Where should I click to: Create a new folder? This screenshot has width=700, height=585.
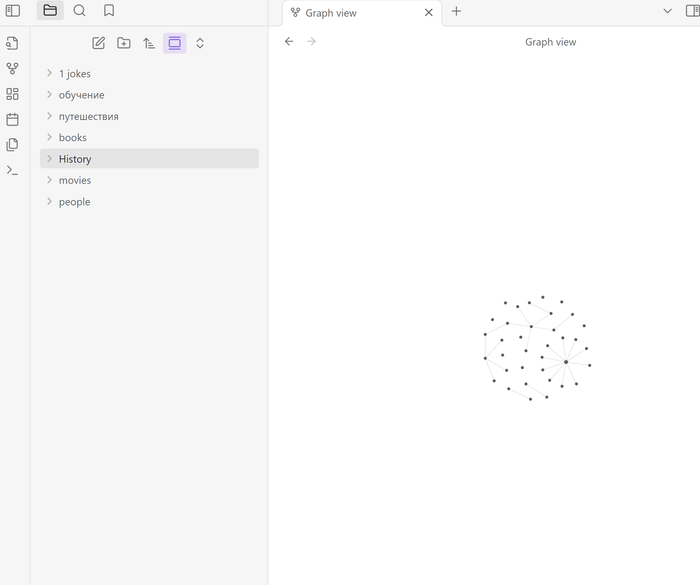[x=124, y=43]
